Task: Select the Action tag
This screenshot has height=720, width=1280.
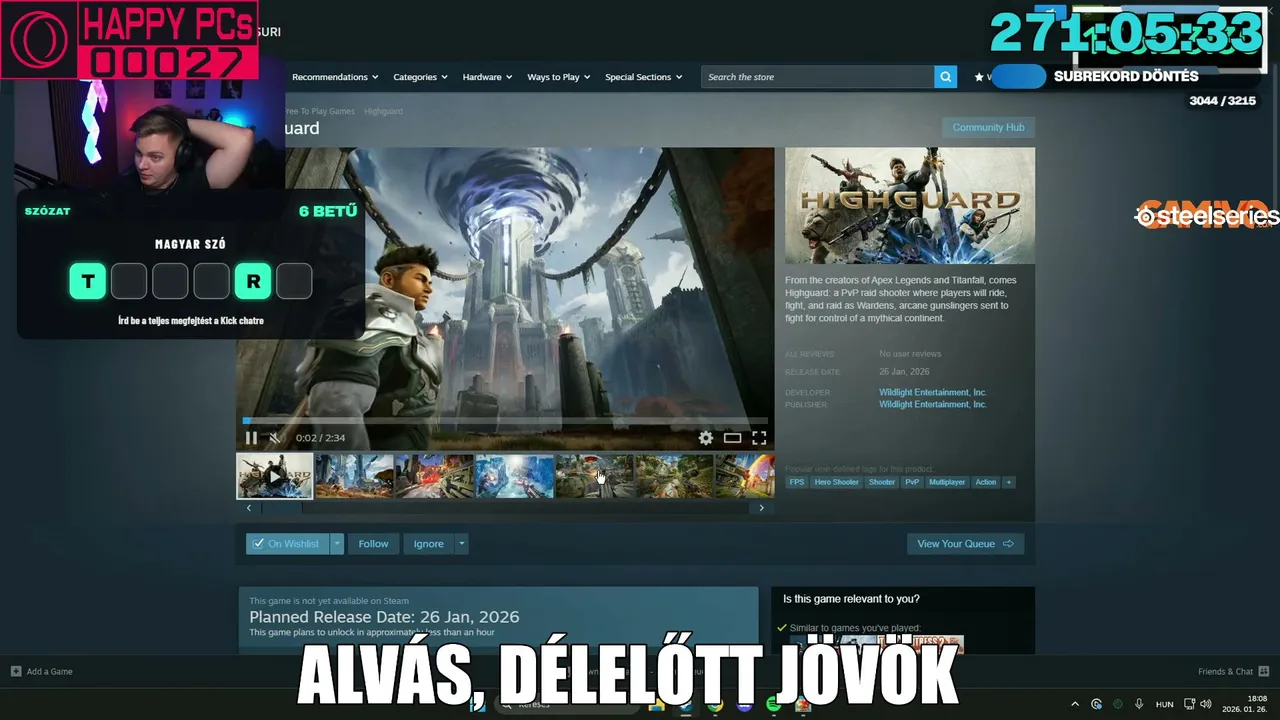Action: tap(986, 482)
